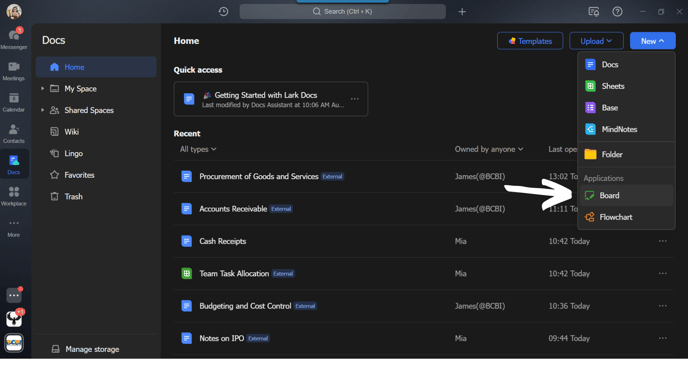The width and height of the screenshot is (688, 387).
Task: Open Budgeting and Cost Control document
Action: tap(245, 306)
